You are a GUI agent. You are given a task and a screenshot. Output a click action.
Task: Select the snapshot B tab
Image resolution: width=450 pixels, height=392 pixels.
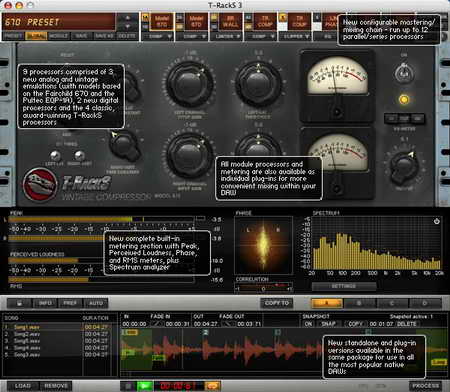coord(359,303)
